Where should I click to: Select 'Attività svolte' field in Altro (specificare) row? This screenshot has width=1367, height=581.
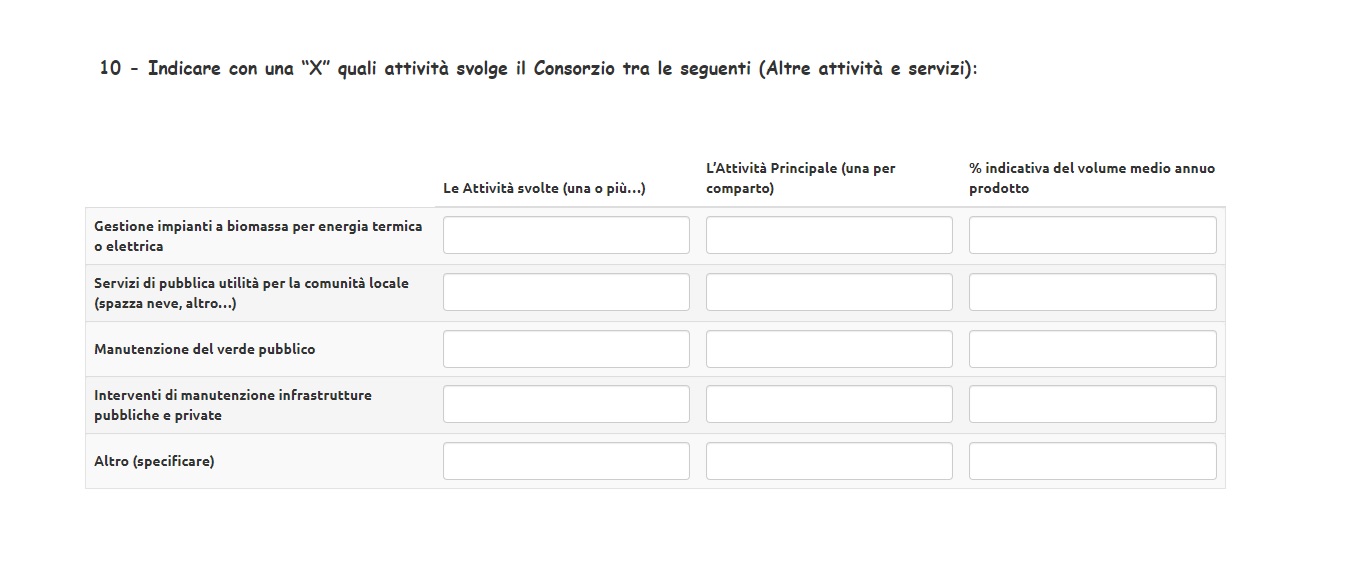click(x=566, y=461)
